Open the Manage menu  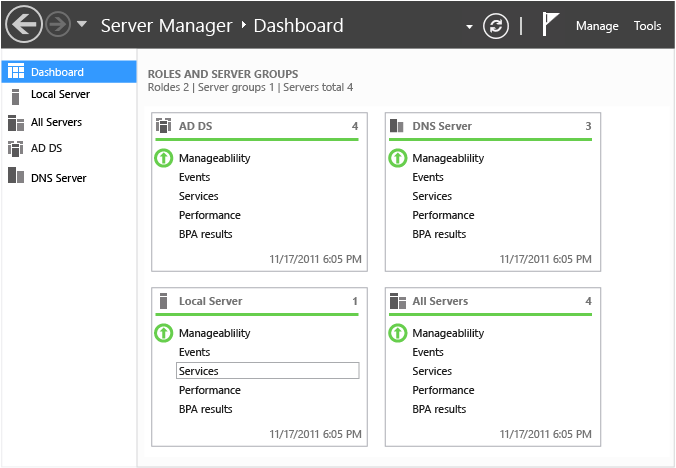click(x=597, y=26)
